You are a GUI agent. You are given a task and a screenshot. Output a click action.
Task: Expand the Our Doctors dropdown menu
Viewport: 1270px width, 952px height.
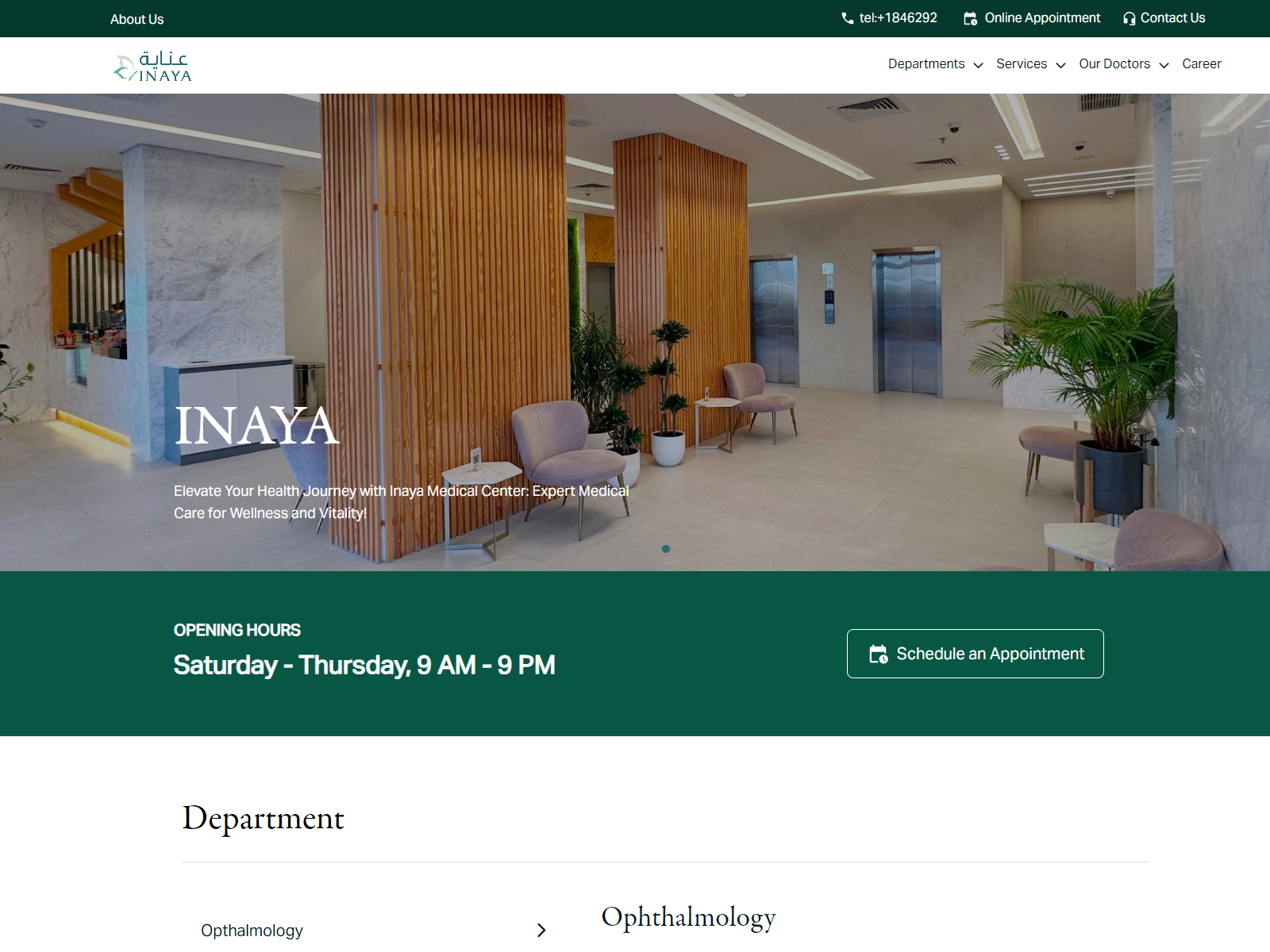1122,63
